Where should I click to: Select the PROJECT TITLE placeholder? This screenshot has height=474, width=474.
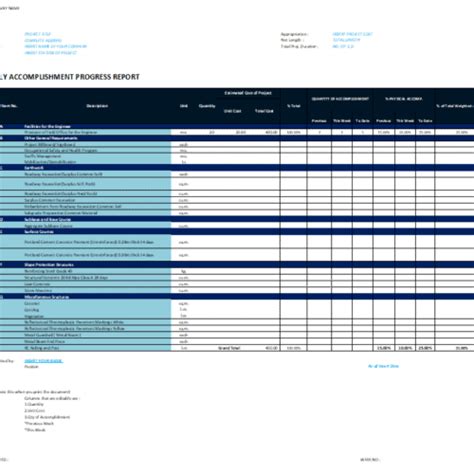[x=37, y=34]
